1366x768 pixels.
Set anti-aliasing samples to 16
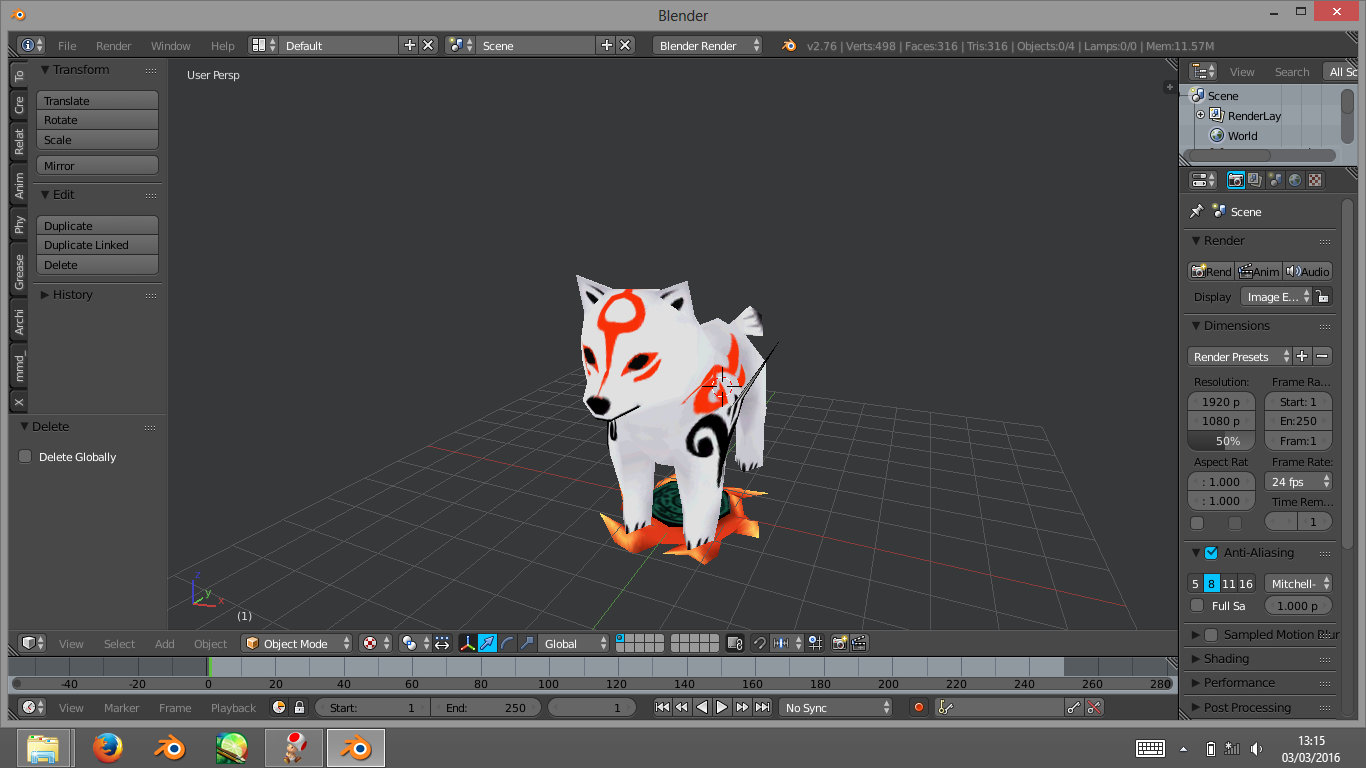pyautogui.click(x=1246, y=583)
